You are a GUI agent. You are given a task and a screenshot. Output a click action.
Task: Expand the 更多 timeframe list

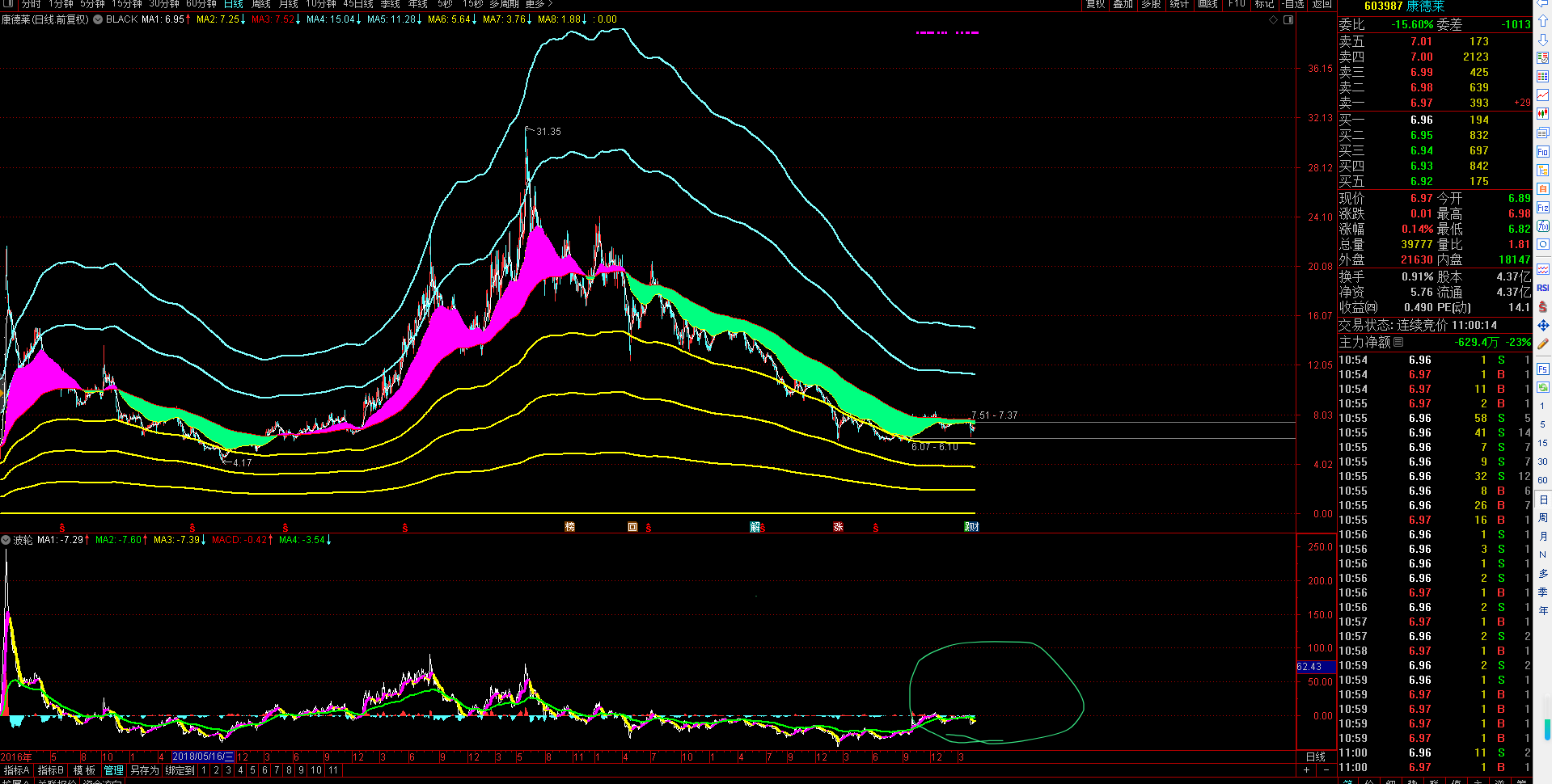[x=539, y=5]
